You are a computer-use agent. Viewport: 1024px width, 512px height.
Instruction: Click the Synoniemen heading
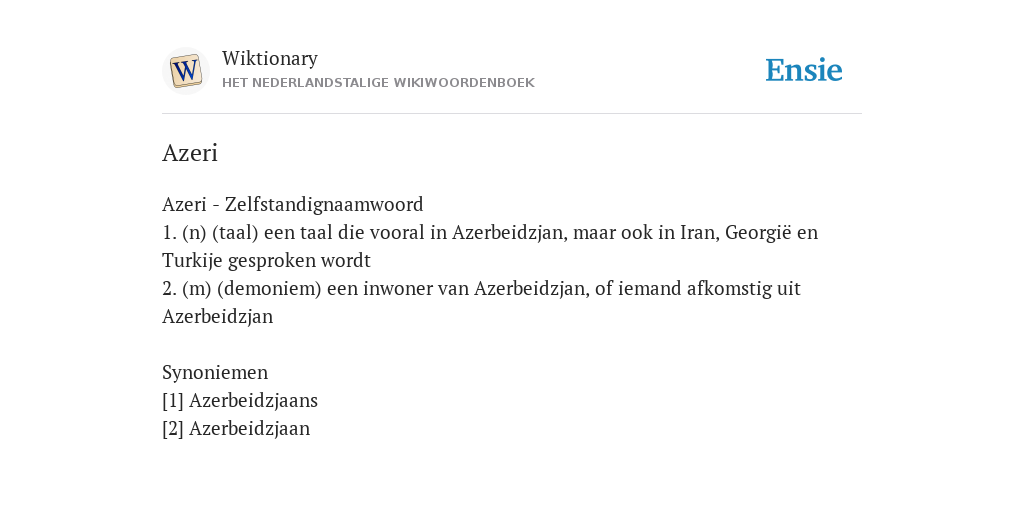point(215,372)
